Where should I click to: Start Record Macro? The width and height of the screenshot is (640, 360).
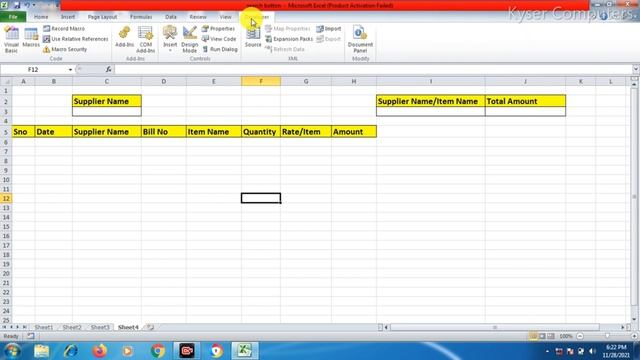[x=64, y=29]
